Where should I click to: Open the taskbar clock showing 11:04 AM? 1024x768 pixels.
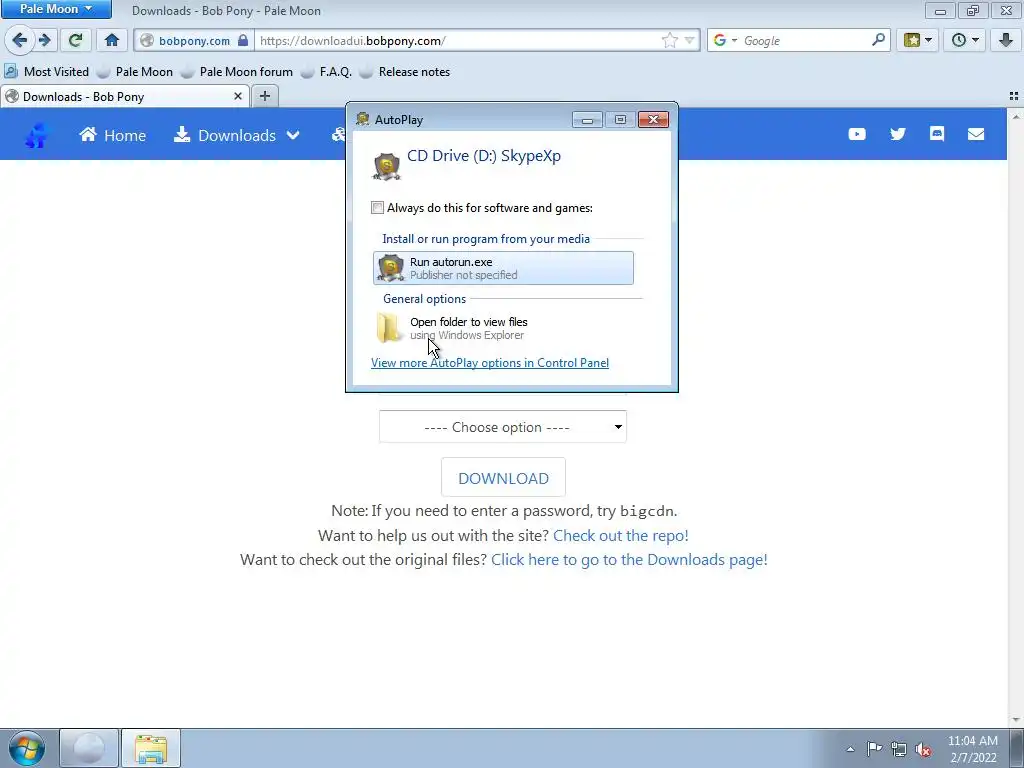click(x=972, y=749)
